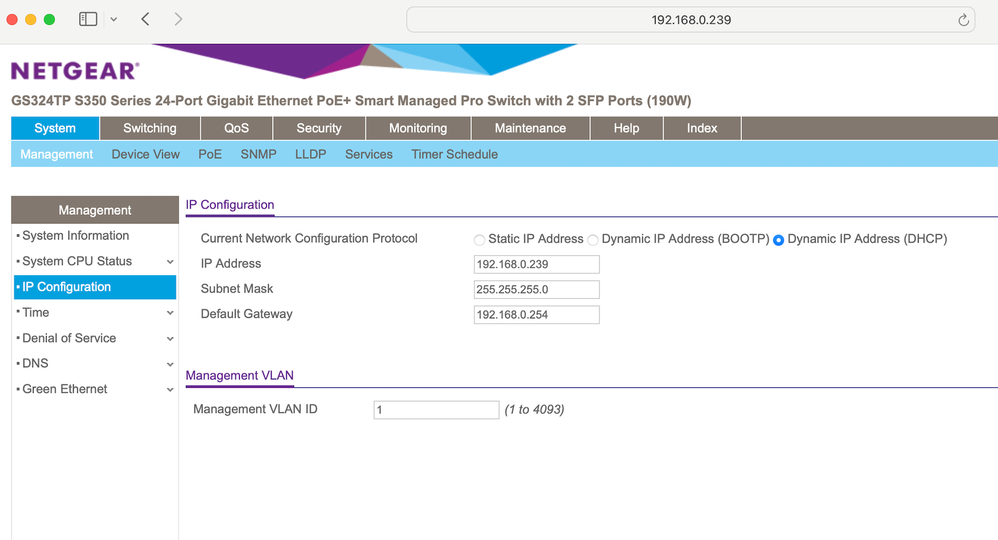The image size is (998, 540).
Task: Go back using the browser back arrow
Action: coord(146,19)
